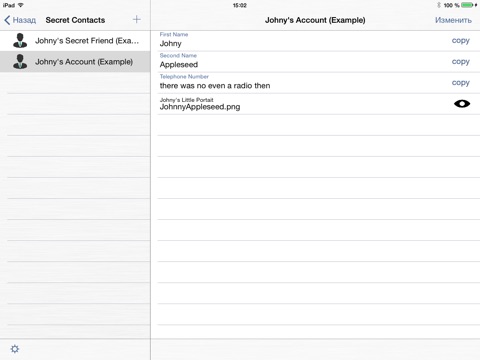This screenshot has height=360, width=480.
Task: Tap the eye icon to view JohnnyAppleseed.png
Action: click(462, 104)
